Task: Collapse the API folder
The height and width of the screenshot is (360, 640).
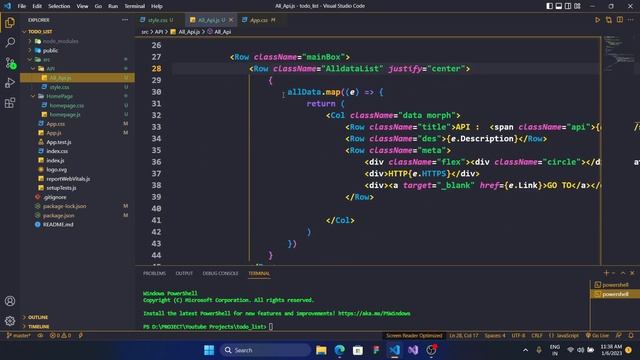Action: [x=33, y=69]
